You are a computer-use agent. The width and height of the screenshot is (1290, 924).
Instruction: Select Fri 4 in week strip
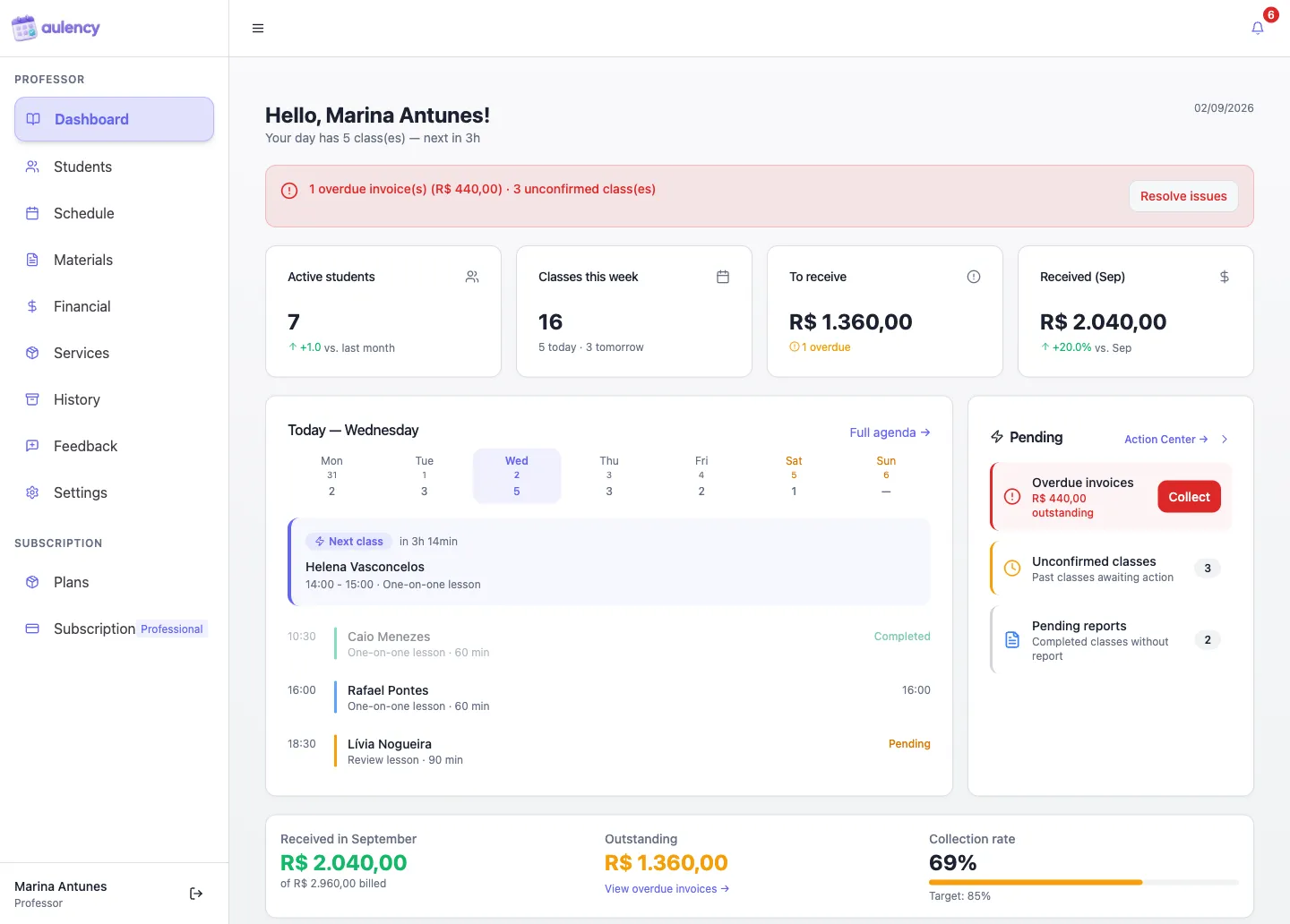pyautogui.click(x=701, y=475)
